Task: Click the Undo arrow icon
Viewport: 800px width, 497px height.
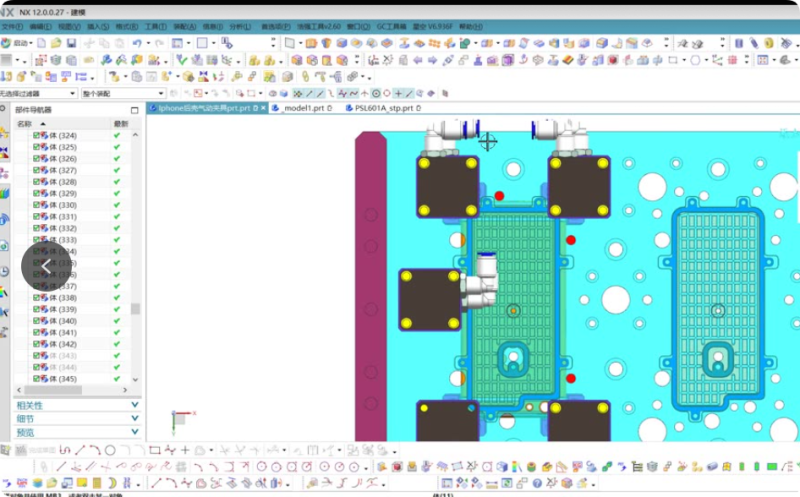Action: [136, 43]
